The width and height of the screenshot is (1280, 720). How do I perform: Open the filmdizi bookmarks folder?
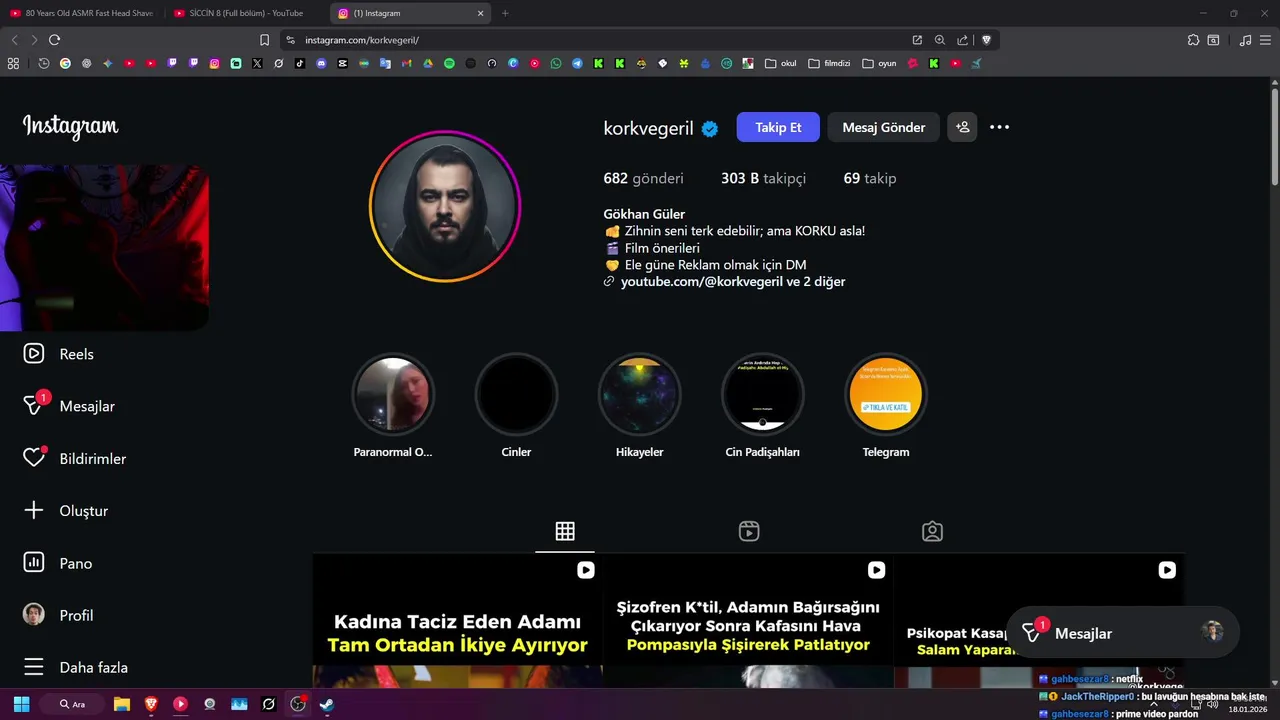pyautogui.click(x=829, y=63)
